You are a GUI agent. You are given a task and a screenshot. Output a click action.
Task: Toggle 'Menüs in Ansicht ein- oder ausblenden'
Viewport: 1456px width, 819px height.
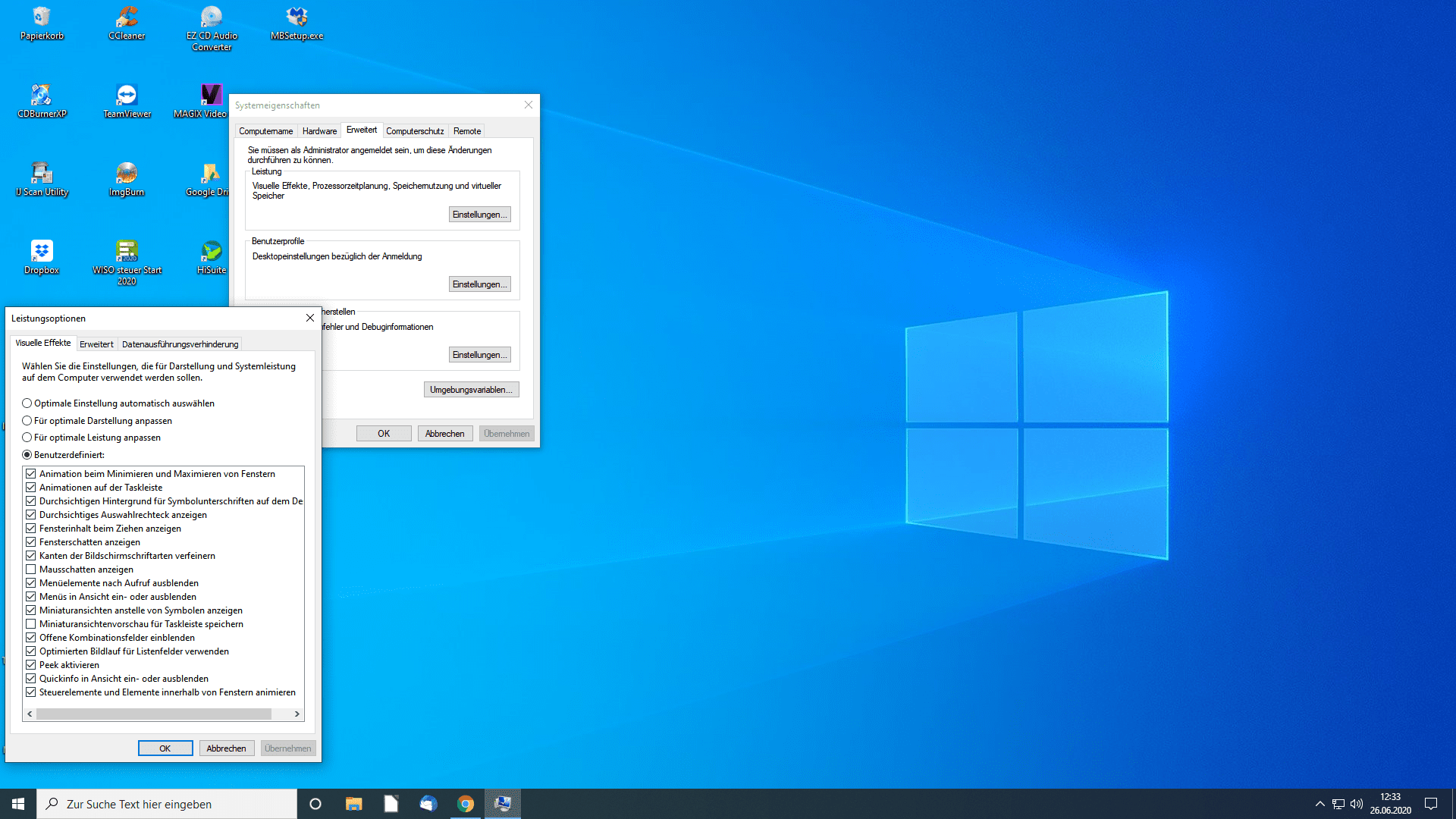(x=31, y=597)
